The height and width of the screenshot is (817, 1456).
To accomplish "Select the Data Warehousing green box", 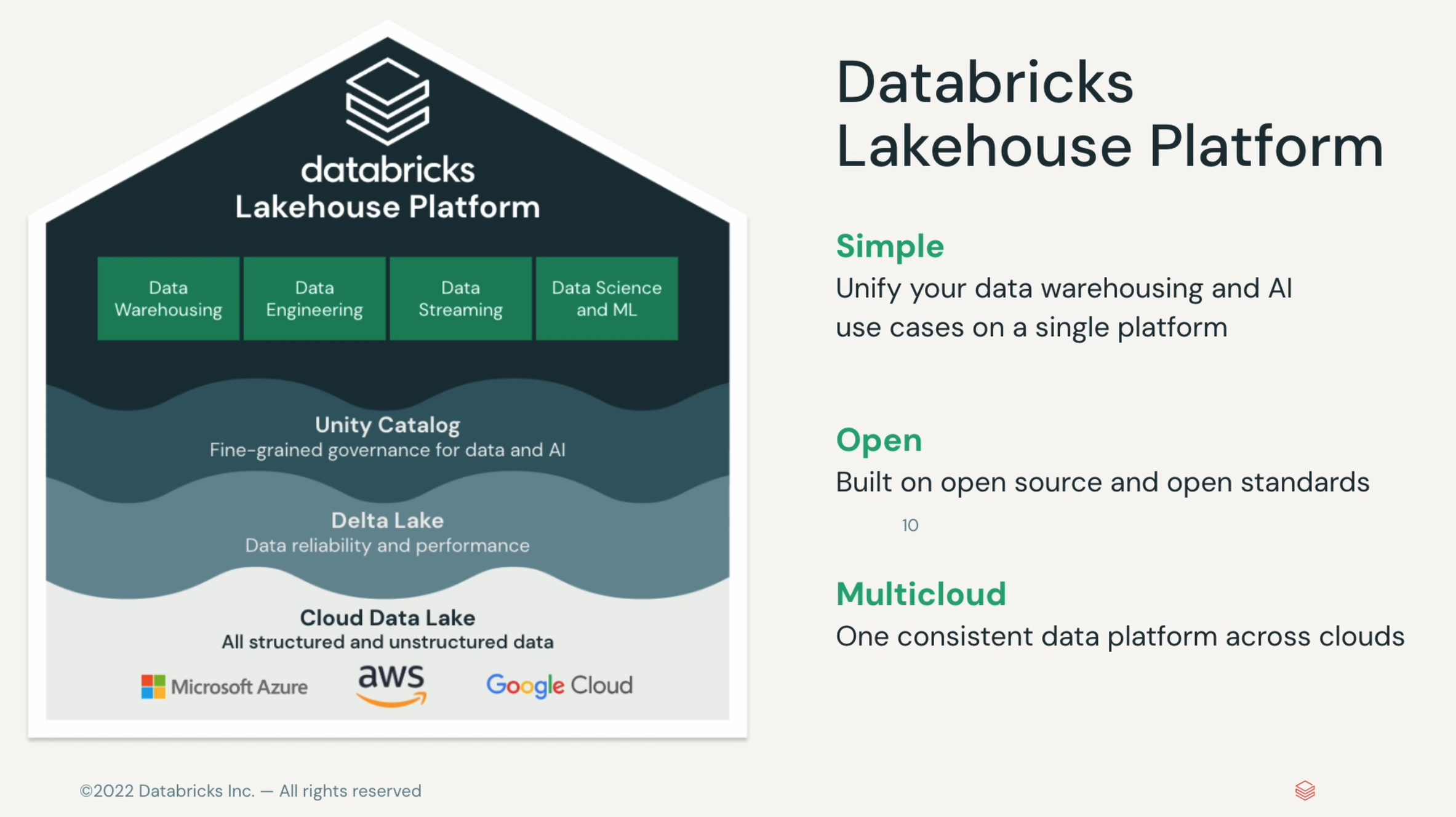I will click(168, 299).
